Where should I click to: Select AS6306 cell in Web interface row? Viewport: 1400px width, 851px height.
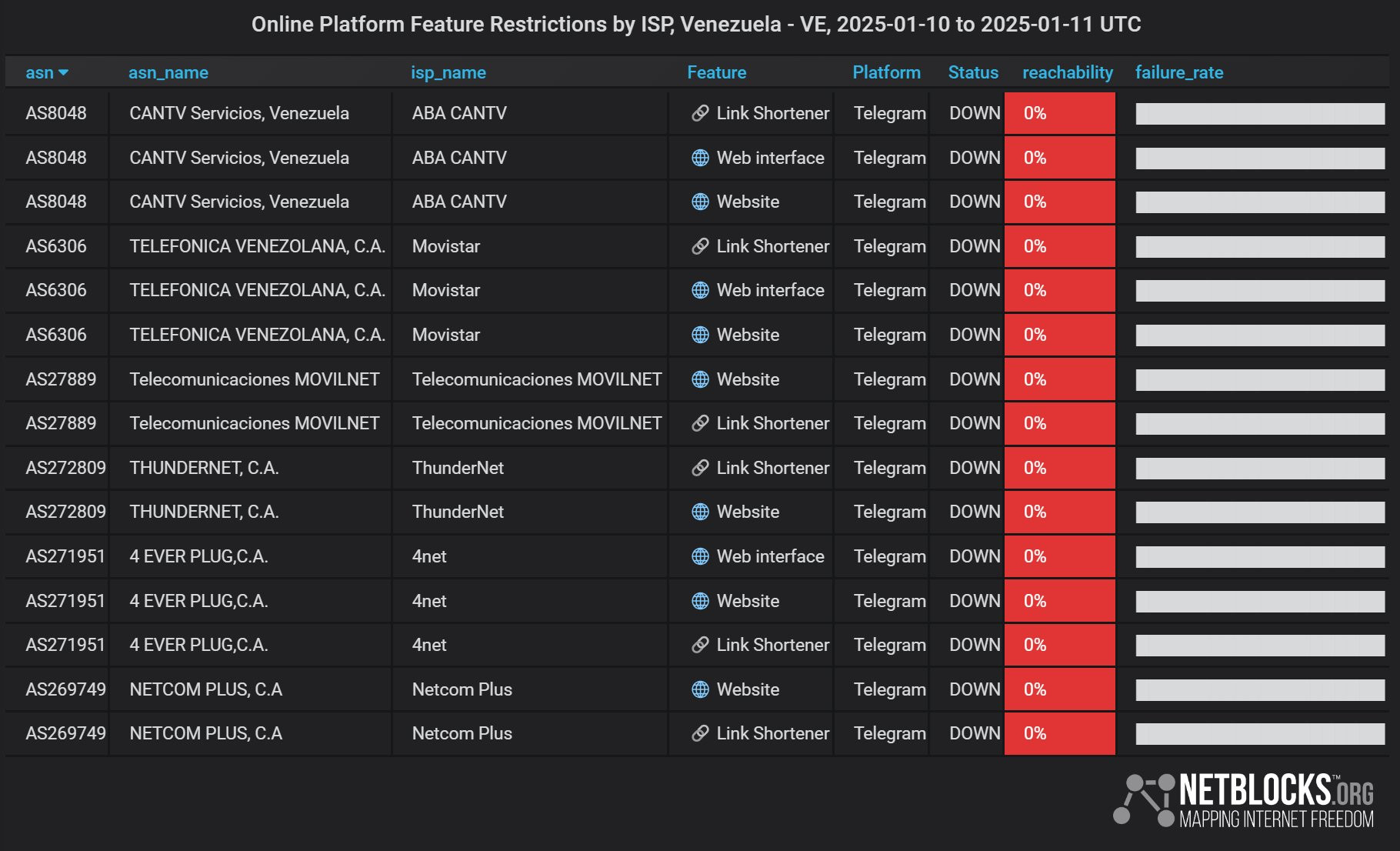coord(56,290)
